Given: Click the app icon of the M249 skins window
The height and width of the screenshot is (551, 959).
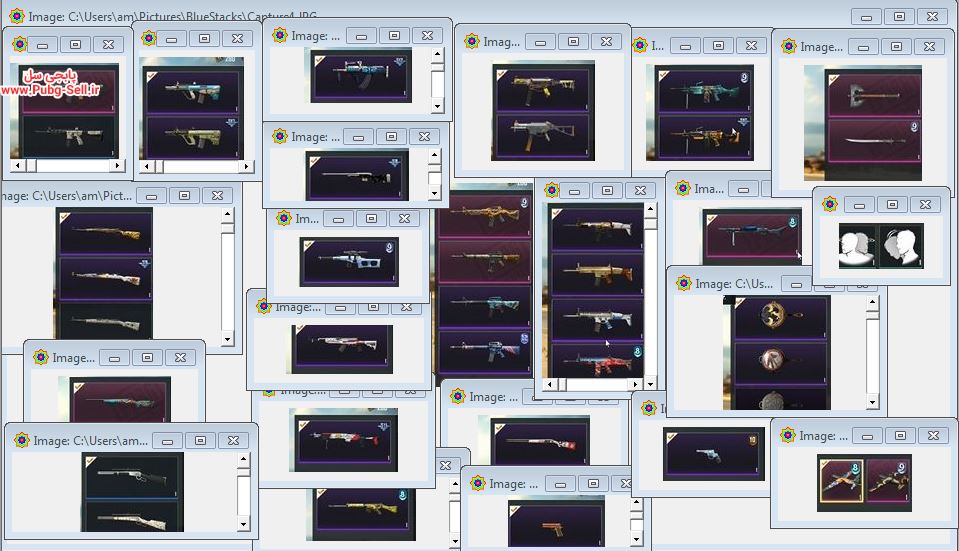Looking at the screenshot, I should [640, 45].
